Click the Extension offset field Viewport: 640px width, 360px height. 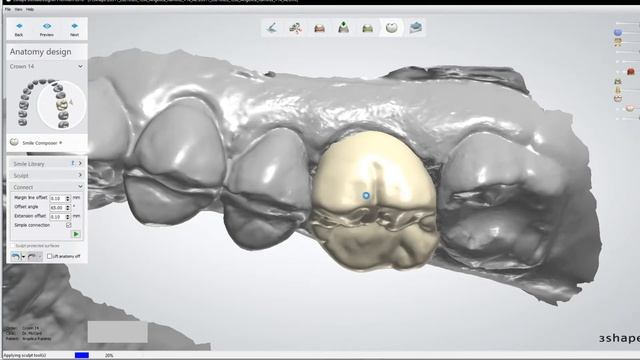click(57, 216)
